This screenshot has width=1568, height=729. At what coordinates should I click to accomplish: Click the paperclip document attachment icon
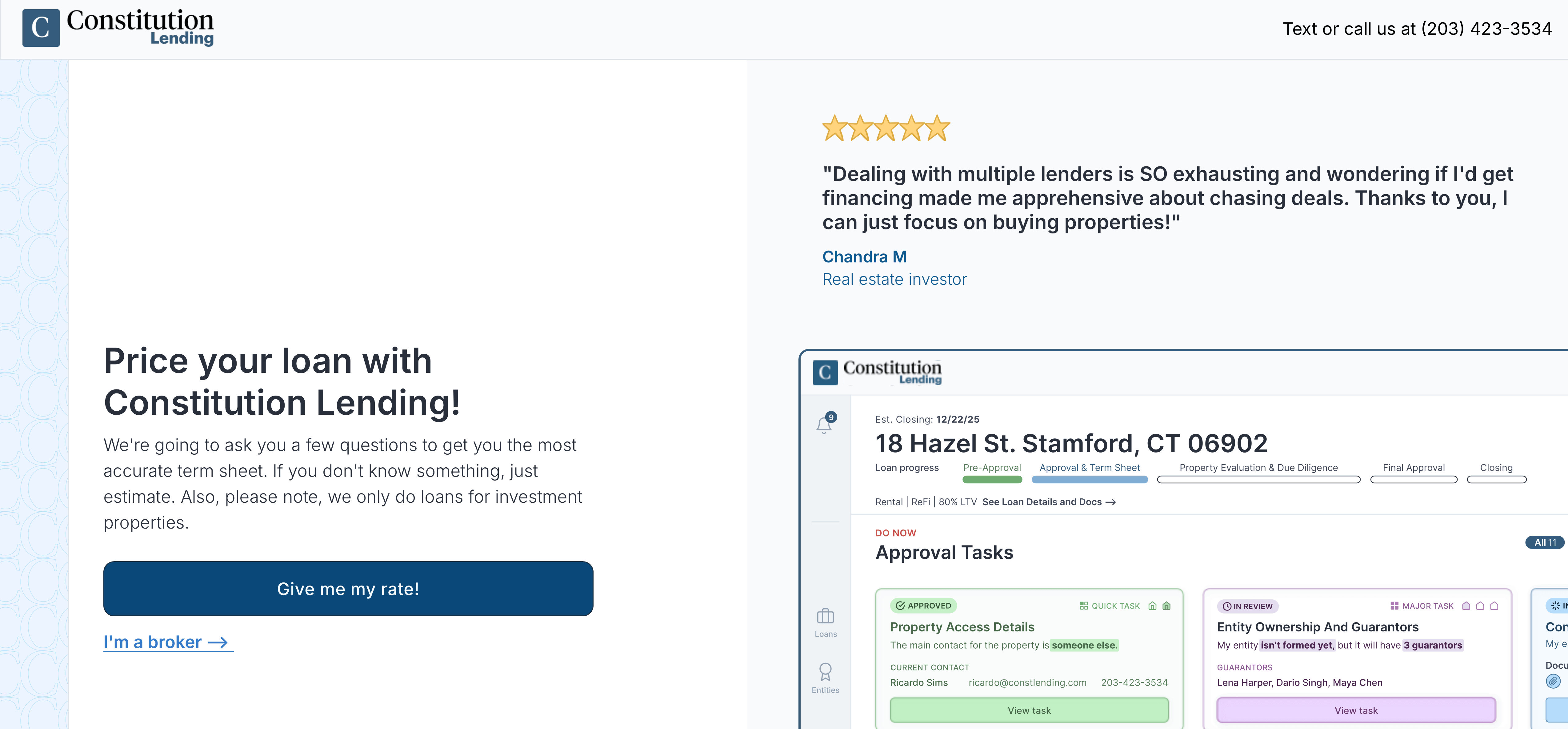1553,681
